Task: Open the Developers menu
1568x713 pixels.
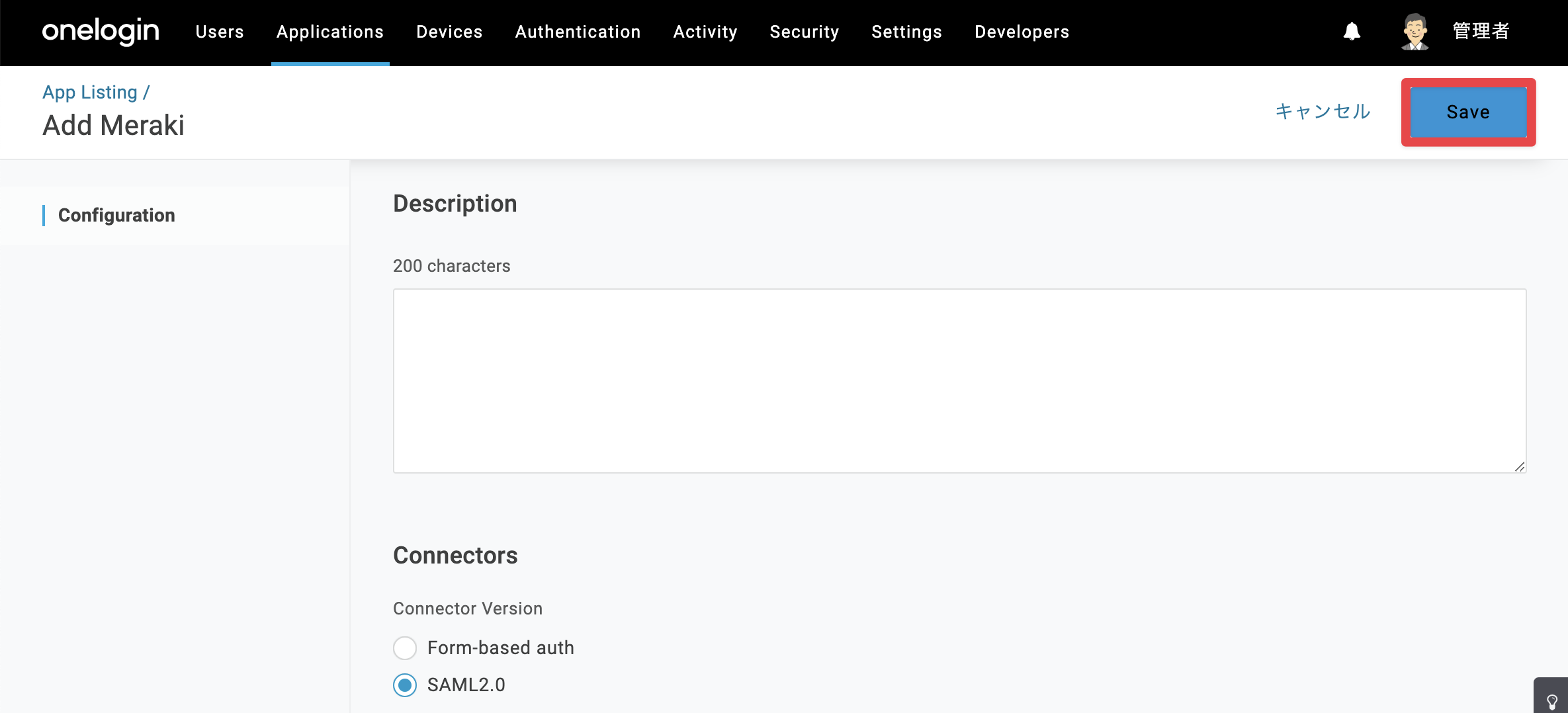Action: [x=1022, y=32]
